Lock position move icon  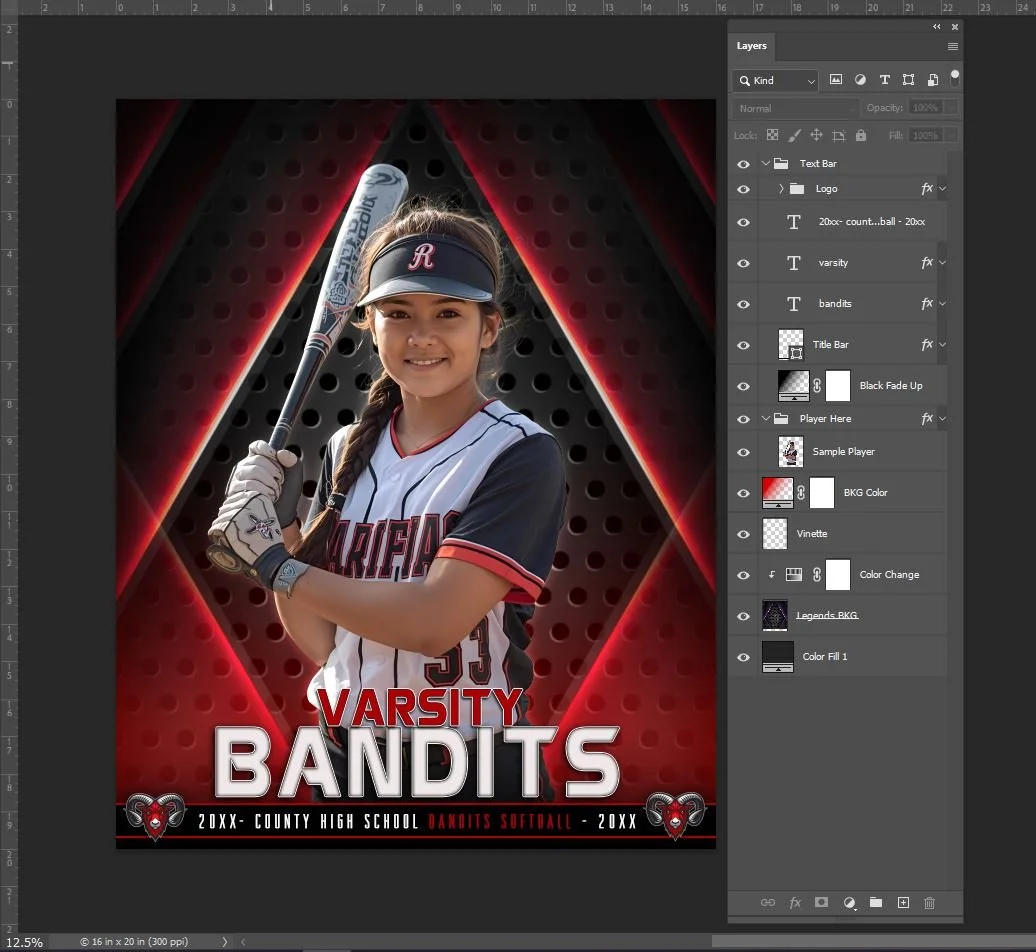[x=817, y=135]
